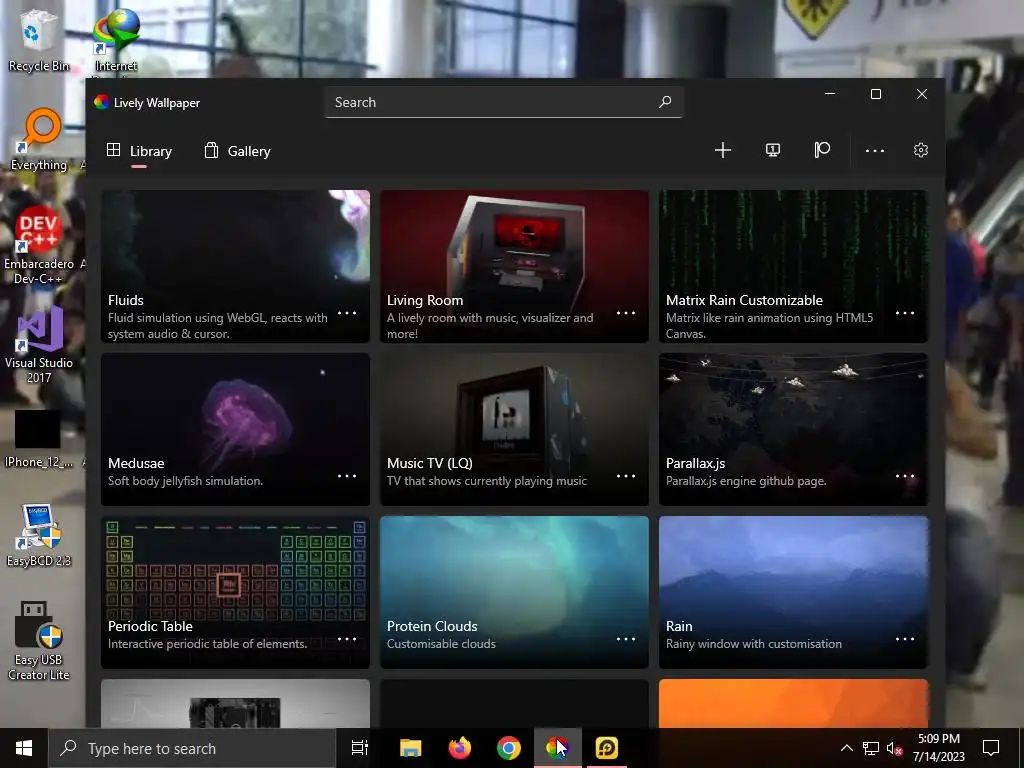Click the yellow app icon on taskbar
Viewport: 1024px width, 768px height.
click(607, 748)
